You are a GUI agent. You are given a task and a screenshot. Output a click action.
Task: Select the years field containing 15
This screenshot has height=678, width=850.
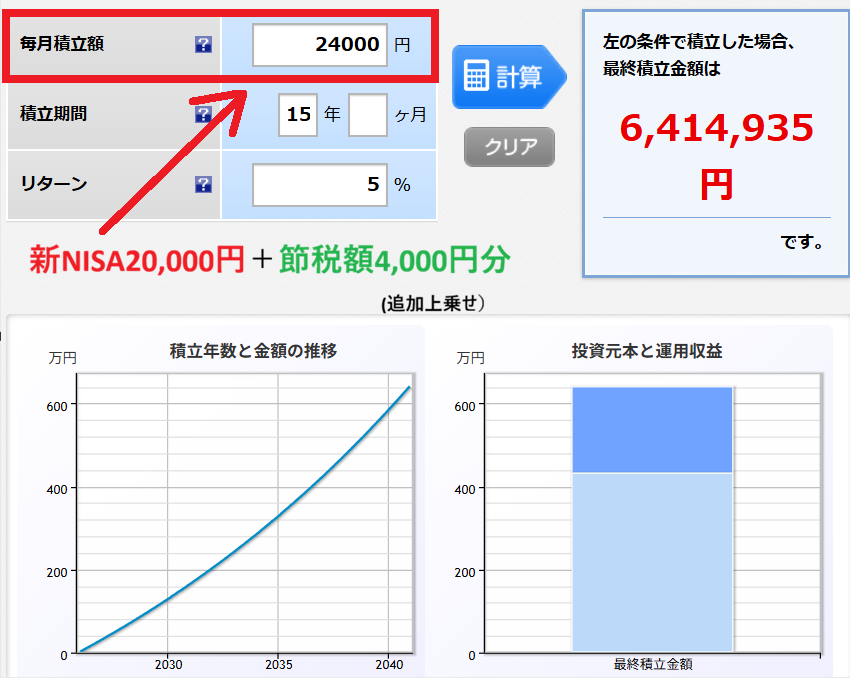298,115
